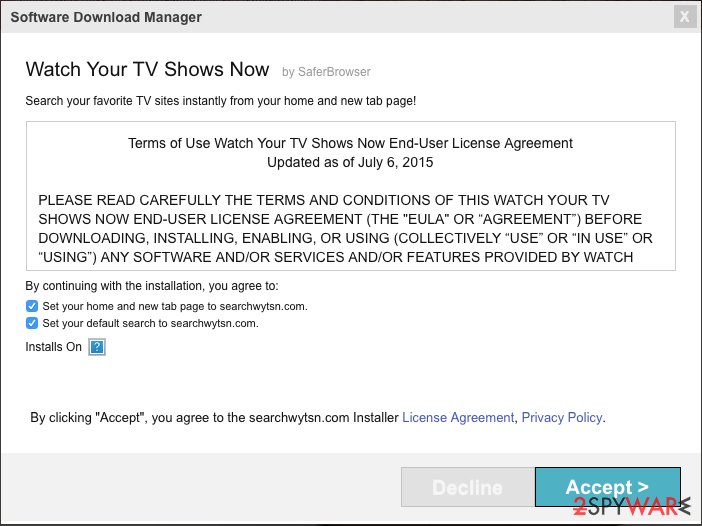Click inside the EULA terms text box
Viewport: 702px width, 526px height.
pos(351,196)
